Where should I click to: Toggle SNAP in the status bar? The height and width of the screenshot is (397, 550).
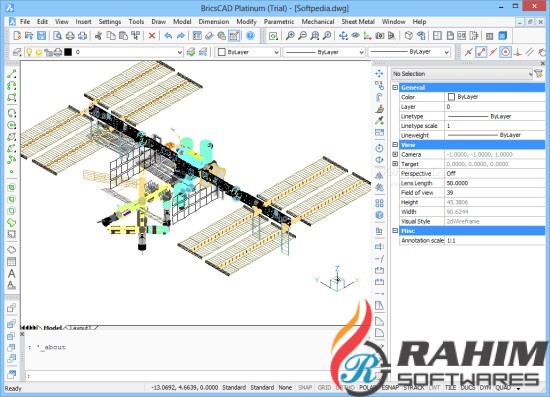[x=305, y=388]
